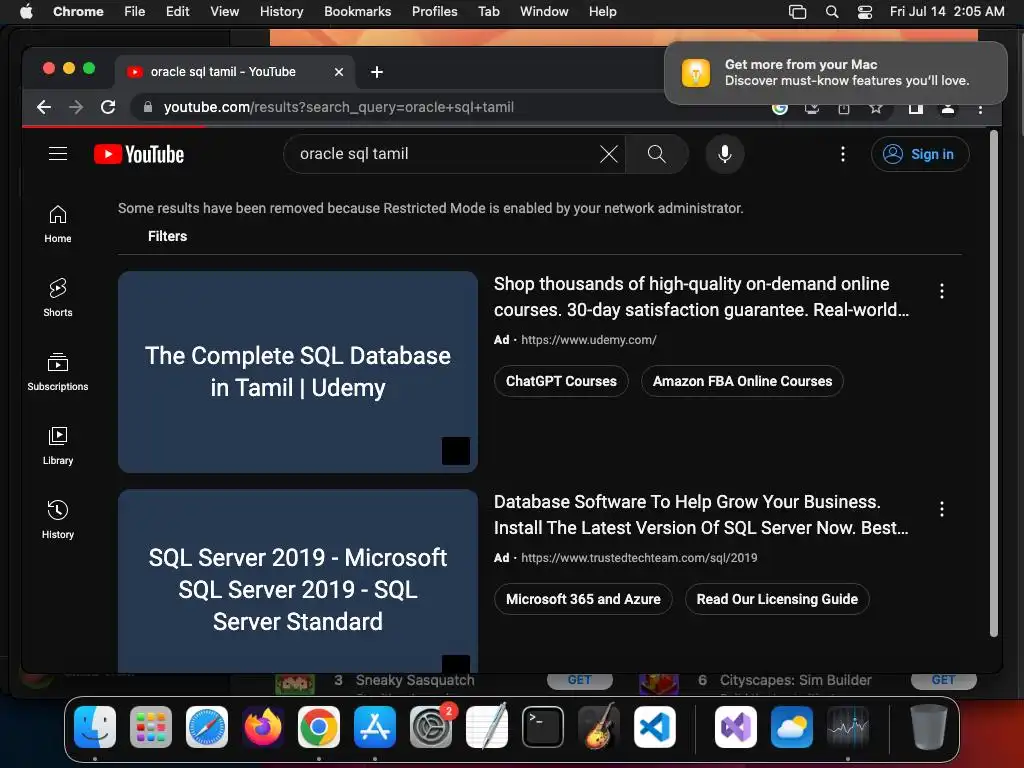Click the Udemy SQL Database thumbnail
Screen dimensions: 1024x768
point(298,372)
